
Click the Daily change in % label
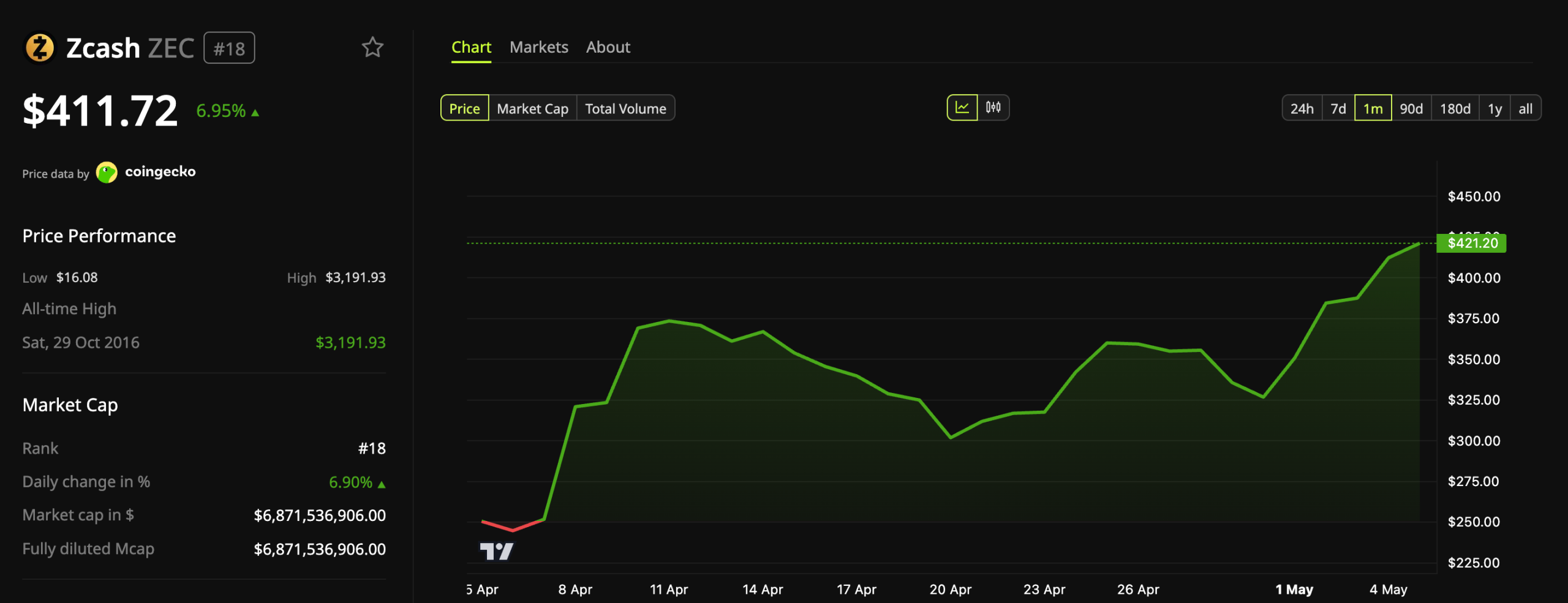coord(86,482)
